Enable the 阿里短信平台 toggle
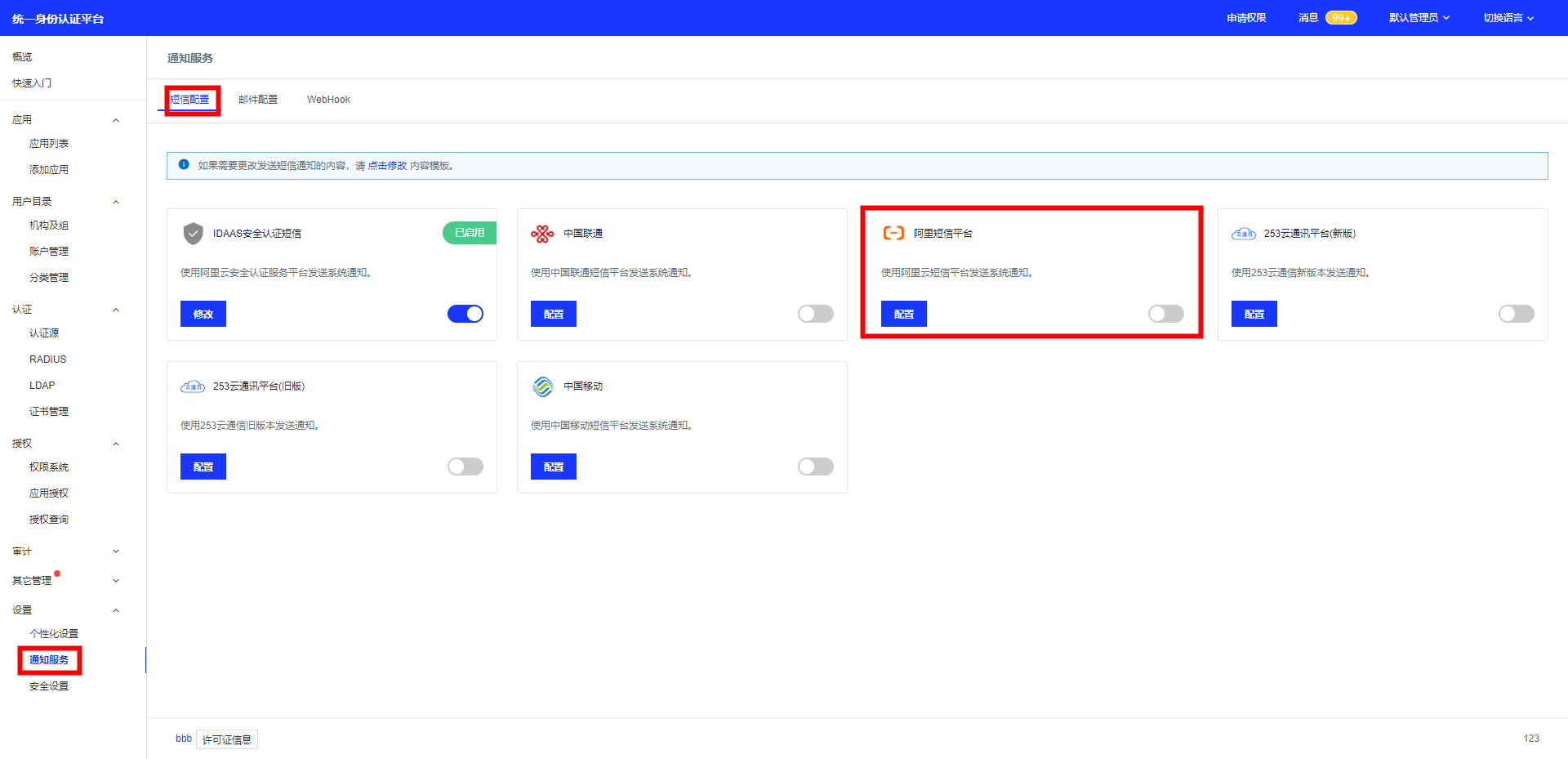Image resolution: width=1568 pixels, height=759 pixels. pos(1166,314)
